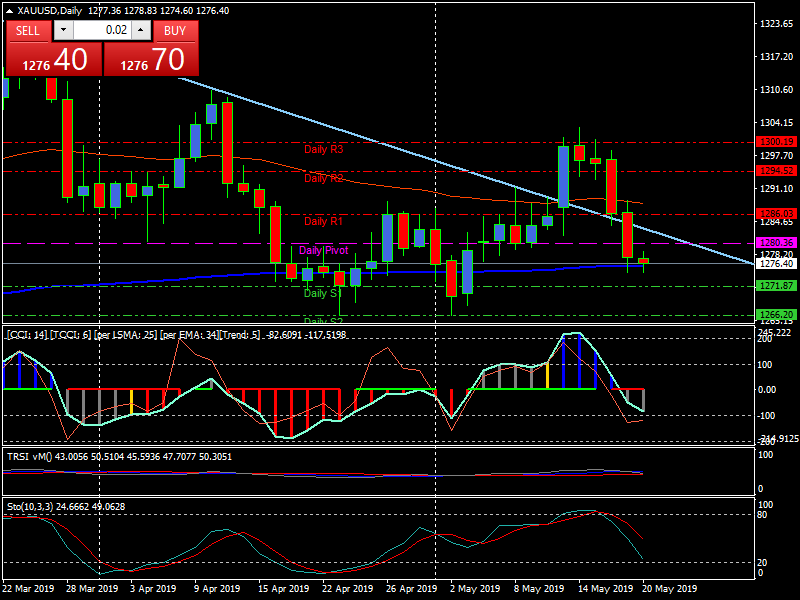Click the BUY button
The width and height of the screenshot is (800, 600).
(x=175, y=31)
